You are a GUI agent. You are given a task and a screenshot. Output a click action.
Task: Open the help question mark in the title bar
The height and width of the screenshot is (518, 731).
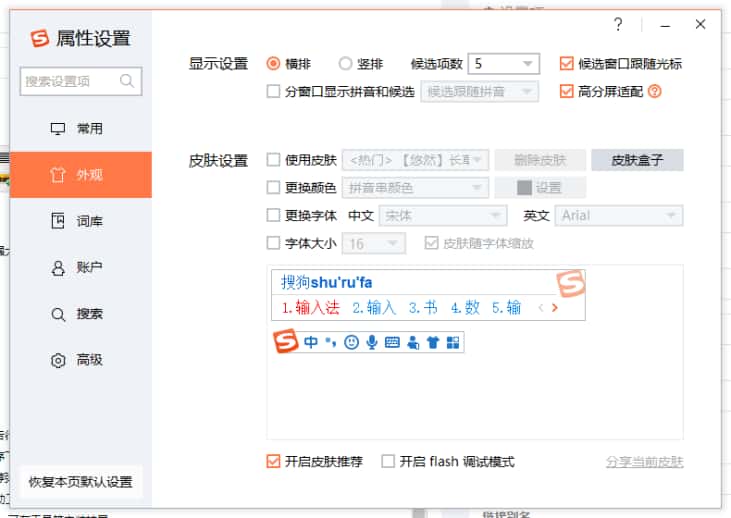(618, 24)
